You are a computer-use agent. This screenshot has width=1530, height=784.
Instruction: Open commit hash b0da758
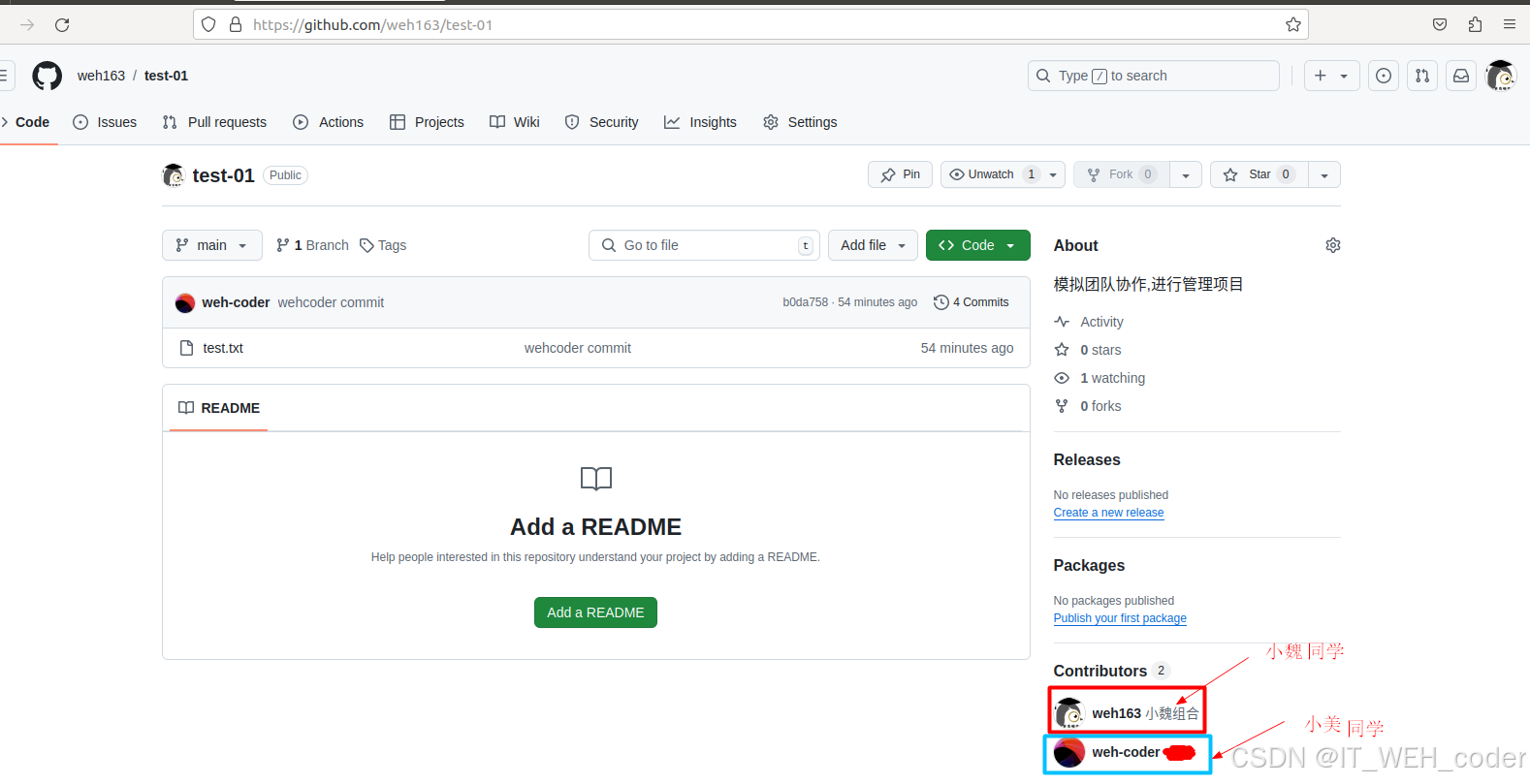pyautogui.click(x=806, y=302)
